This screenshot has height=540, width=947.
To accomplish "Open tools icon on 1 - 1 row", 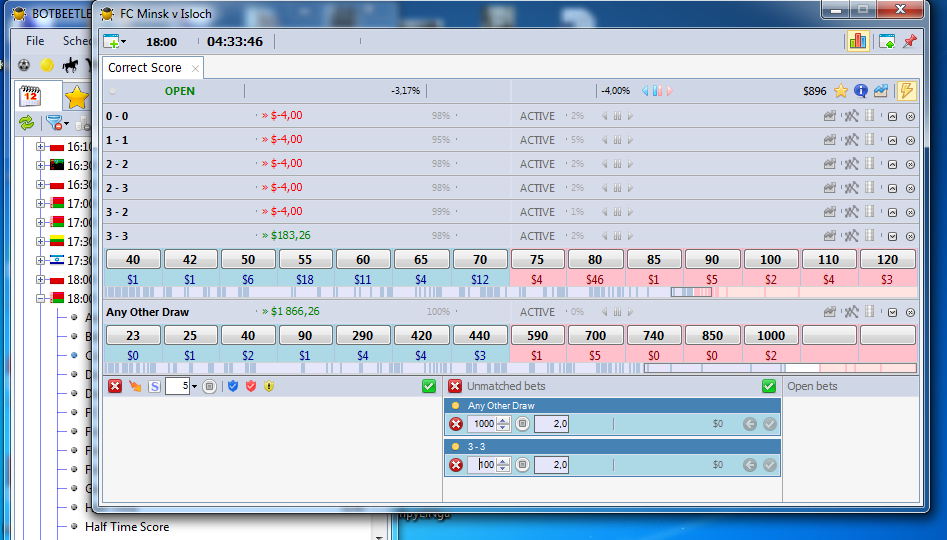I will (x=851, y=140).
